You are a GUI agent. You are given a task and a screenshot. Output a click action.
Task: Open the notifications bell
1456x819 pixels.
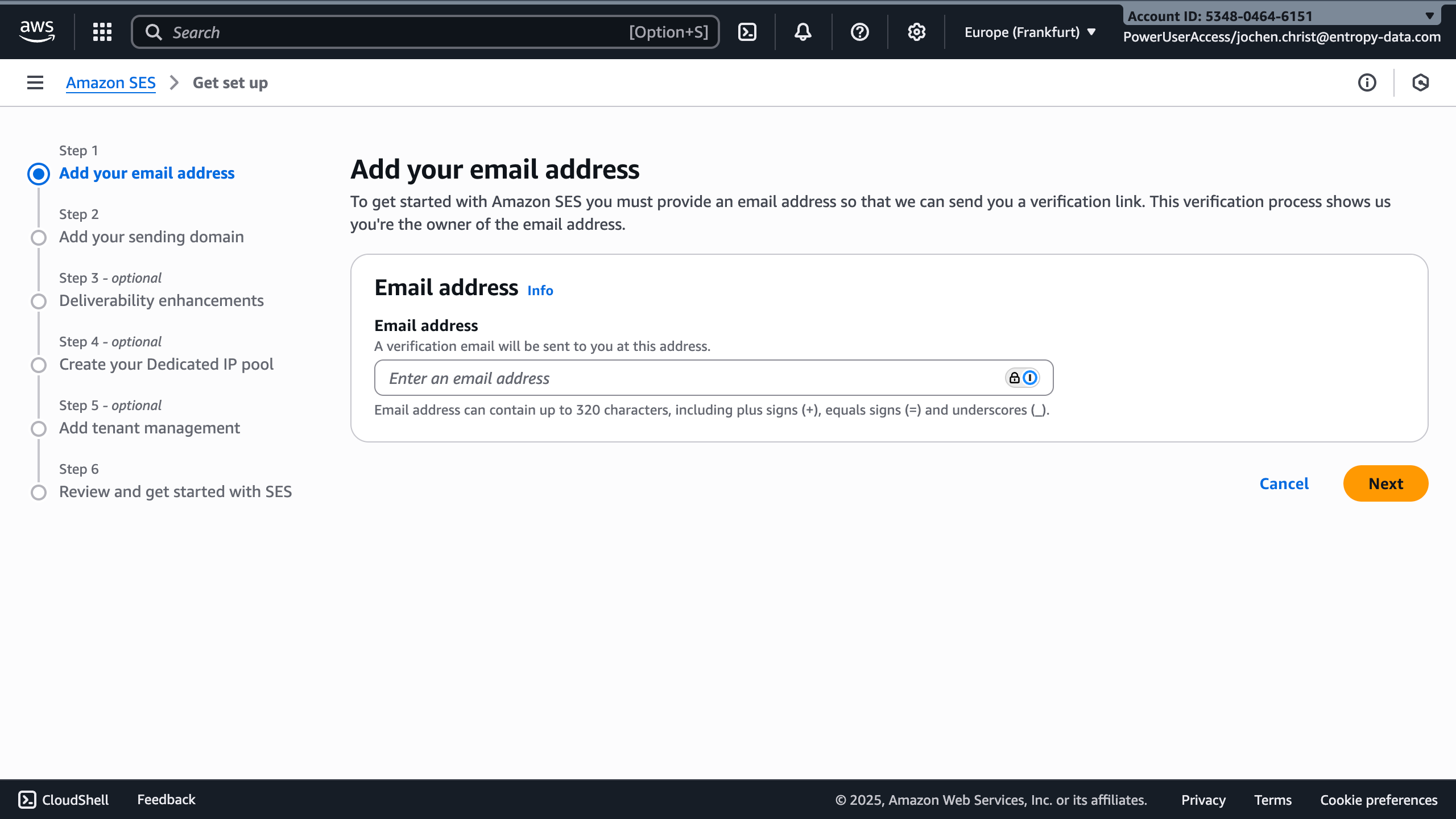pyautogui.click(x=803, y=32)
